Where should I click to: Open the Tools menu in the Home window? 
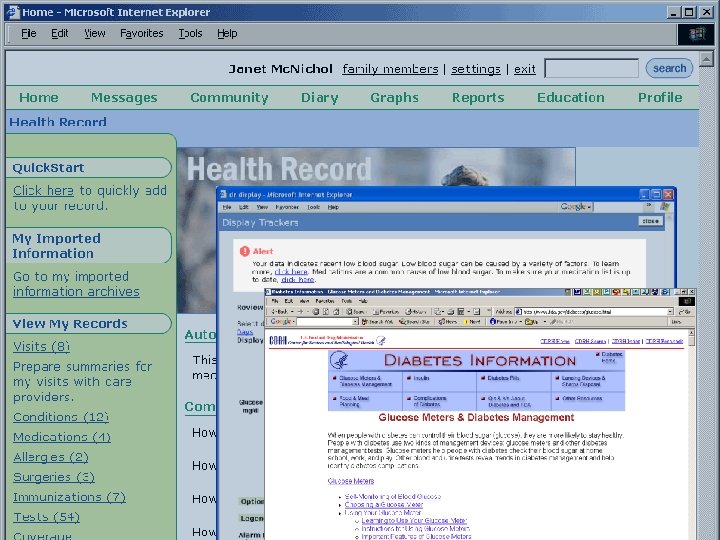point(190,34)
